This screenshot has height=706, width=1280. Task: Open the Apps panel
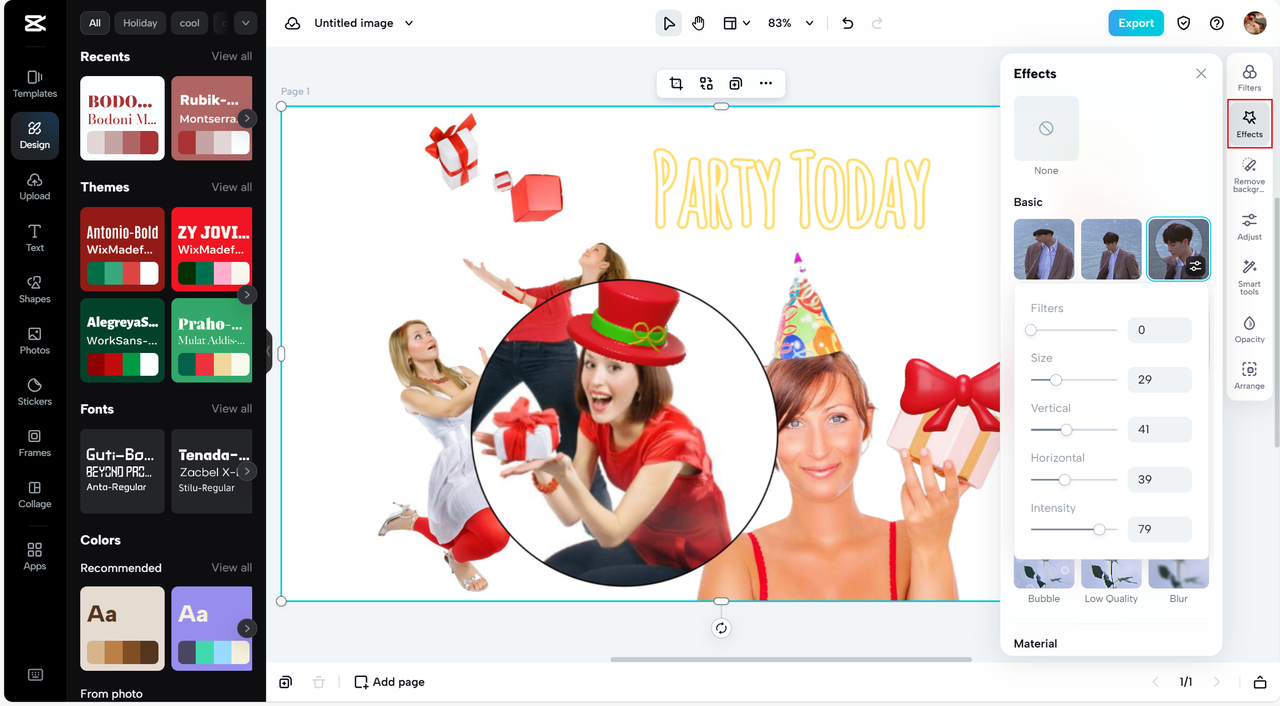[x=34, y=556]
